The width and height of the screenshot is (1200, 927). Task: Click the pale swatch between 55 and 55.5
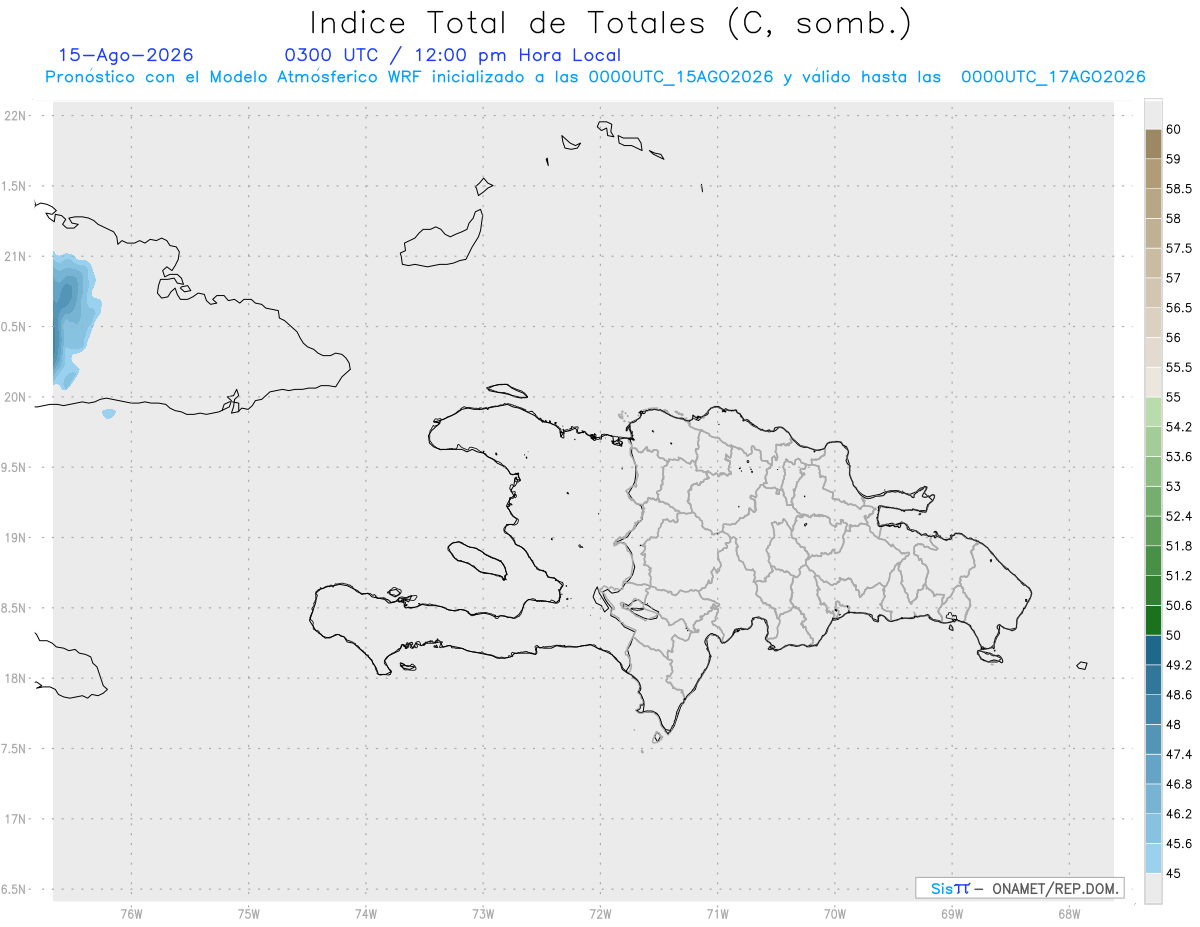tap(1153, 382)
